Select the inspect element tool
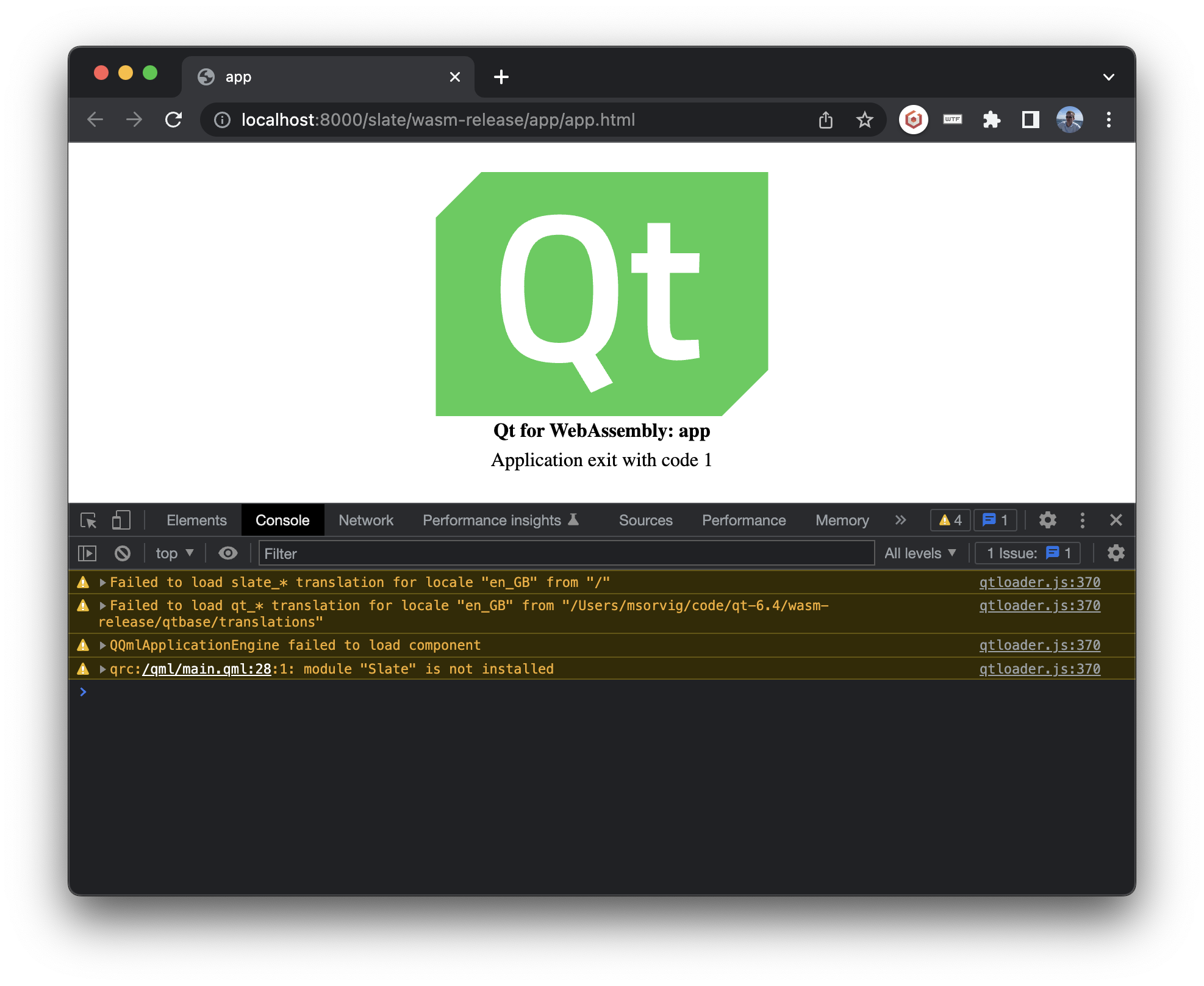The image size is (1204, 986). [x=88, y=520]
